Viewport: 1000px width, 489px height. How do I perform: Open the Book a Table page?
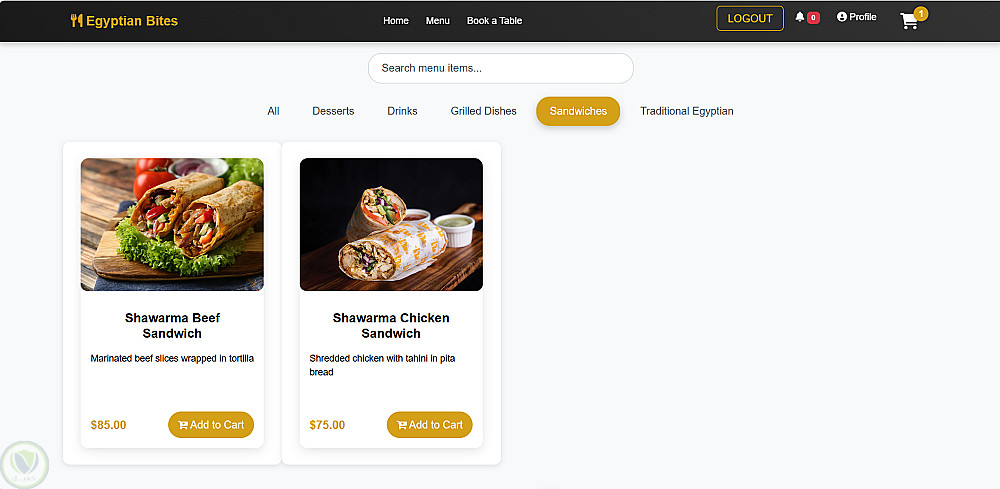(x=494, y=20)
